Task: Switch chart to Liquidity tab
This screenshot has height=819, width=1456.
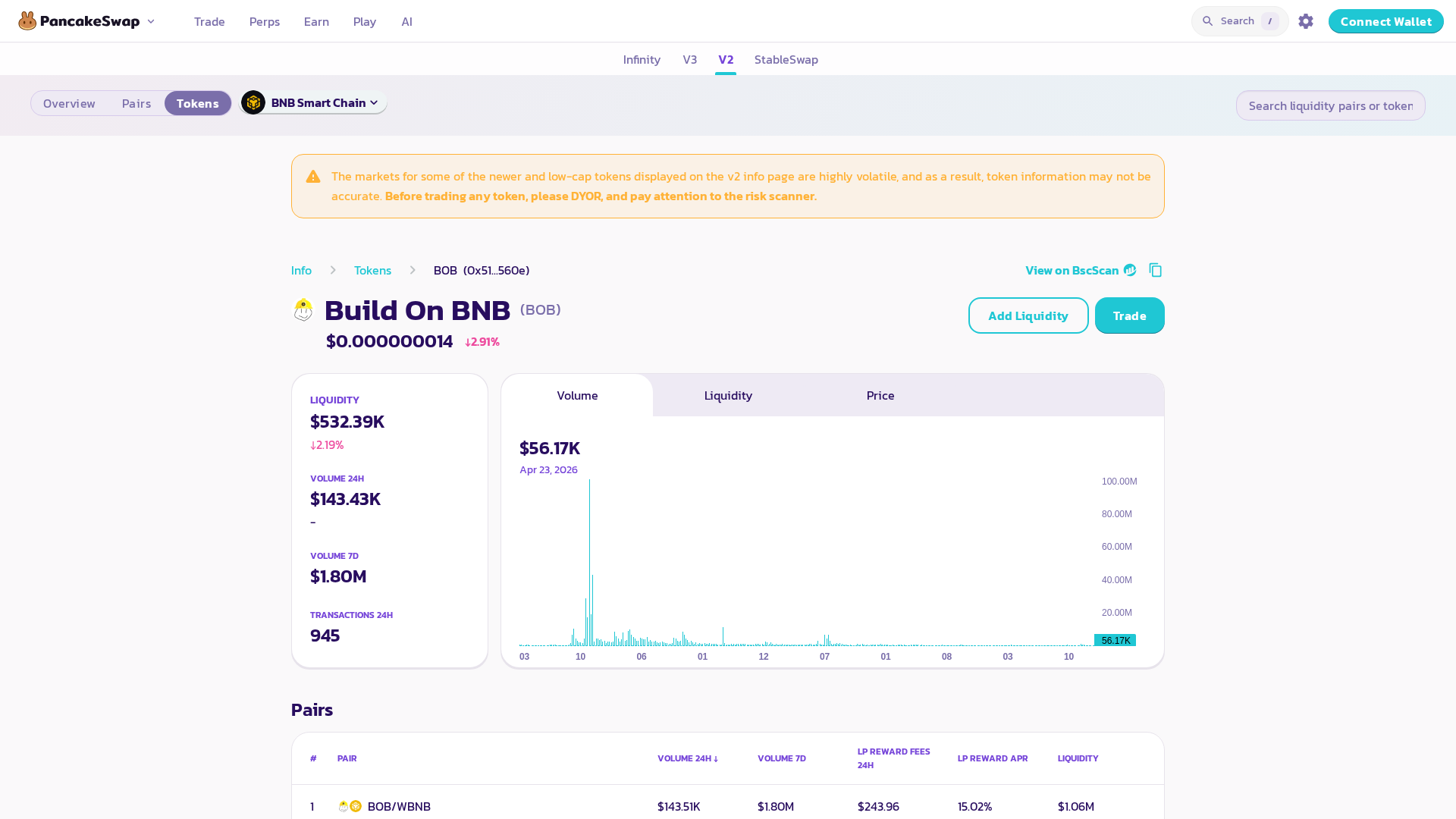Action: coord(728,395)
